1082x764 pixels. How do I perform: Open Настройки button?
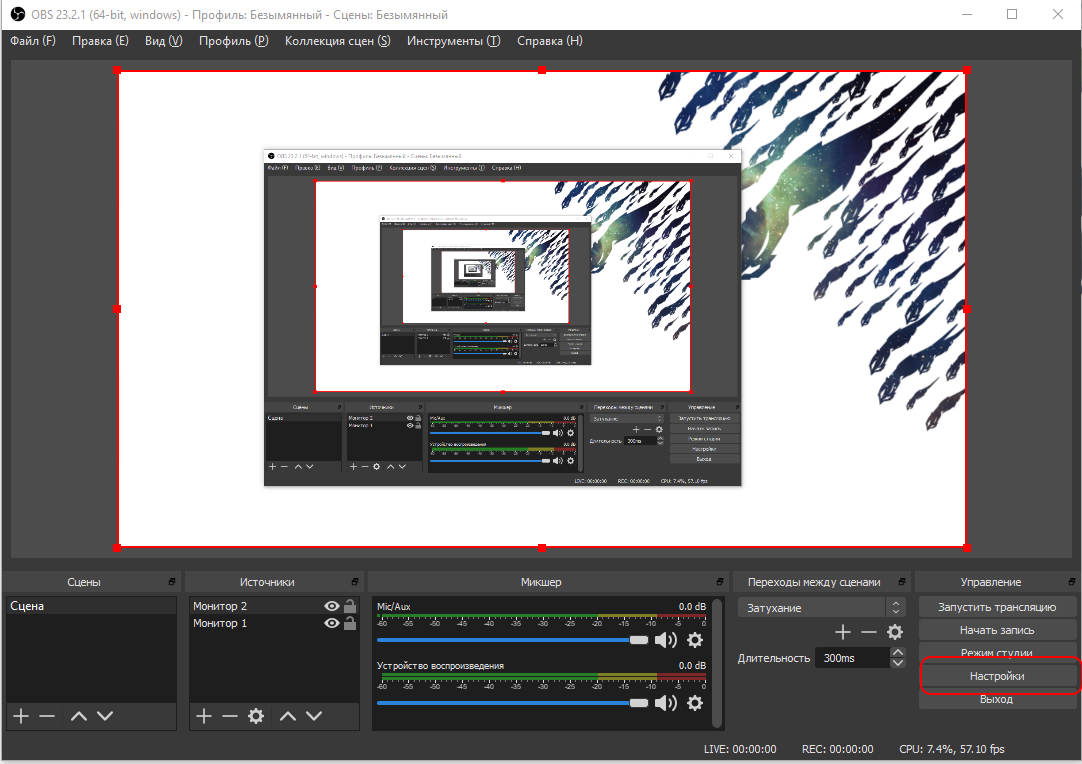996,676
